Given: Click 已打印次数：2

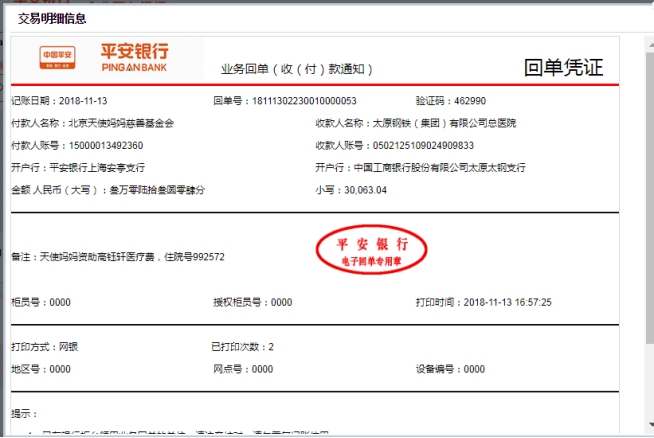Looking at the screenshot, I should [243, 347].
